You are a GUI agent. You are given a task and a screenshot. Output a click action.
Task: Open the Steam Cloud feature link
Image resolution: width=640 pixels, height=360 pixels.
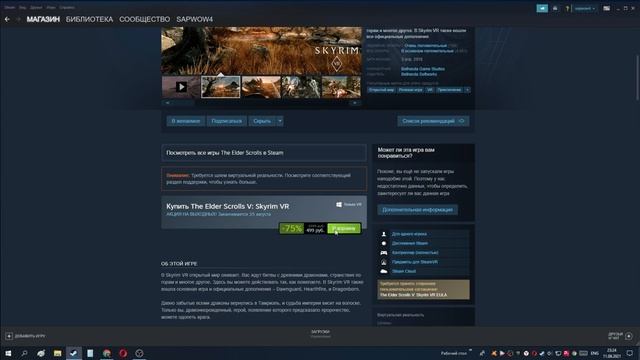point(404,271)
